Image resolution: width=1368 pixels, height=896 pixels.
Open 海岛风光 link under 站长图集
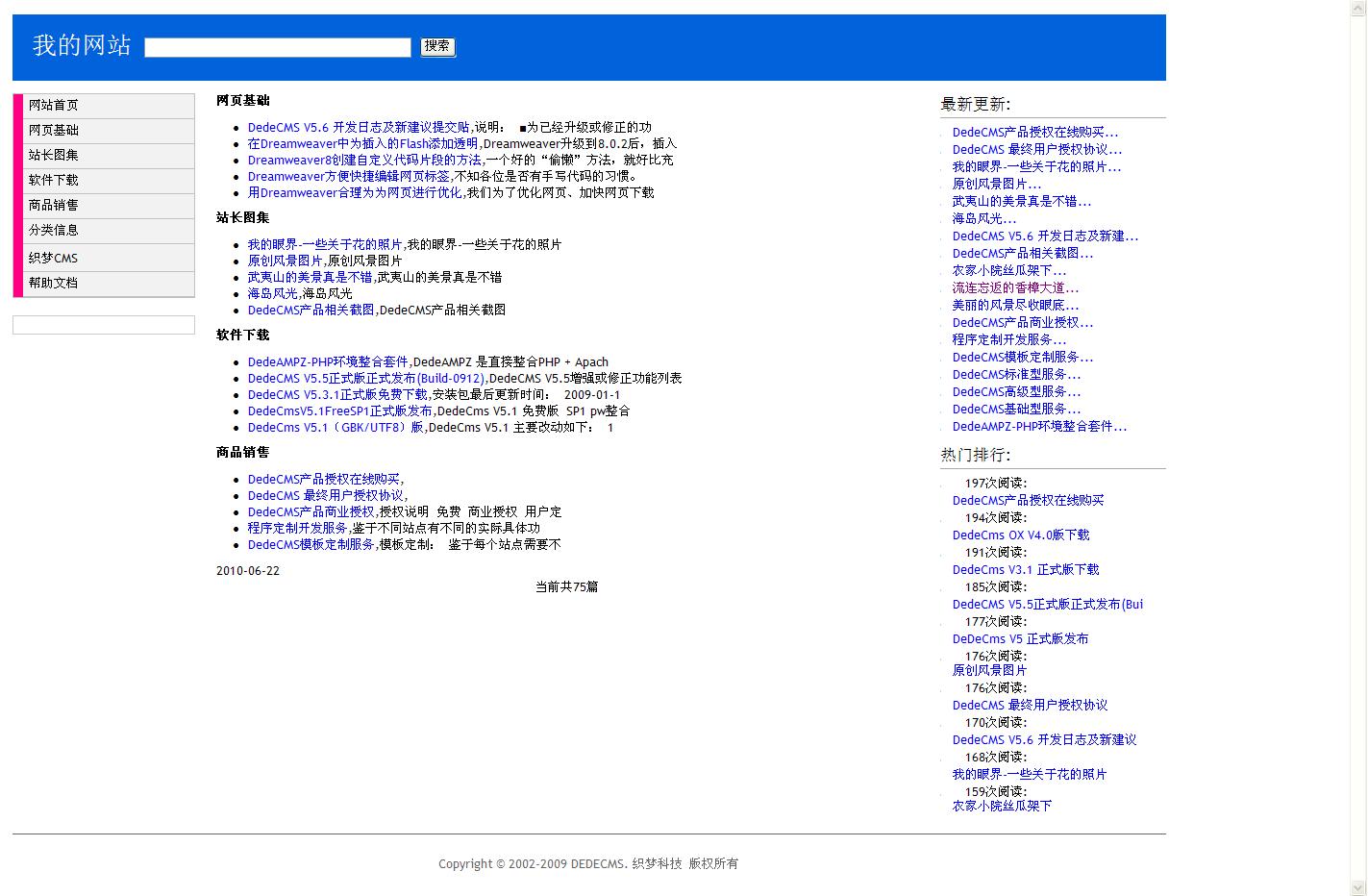tap(273, 293)
